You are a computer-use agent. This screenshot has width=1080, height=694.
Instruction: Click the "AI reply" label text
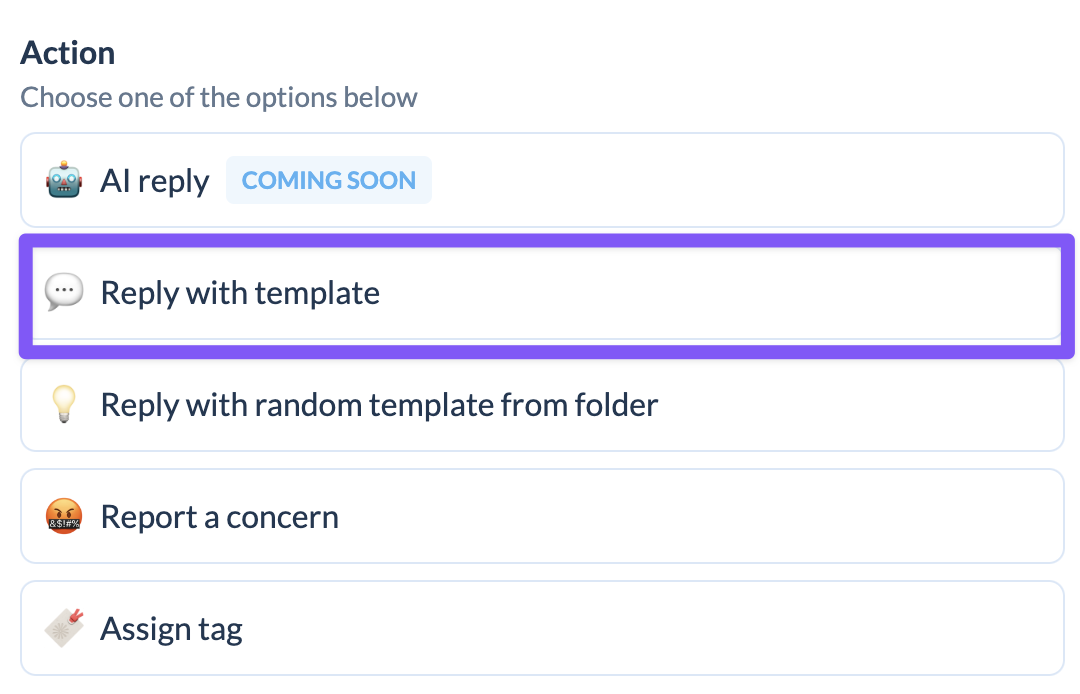tap(154, 182)
